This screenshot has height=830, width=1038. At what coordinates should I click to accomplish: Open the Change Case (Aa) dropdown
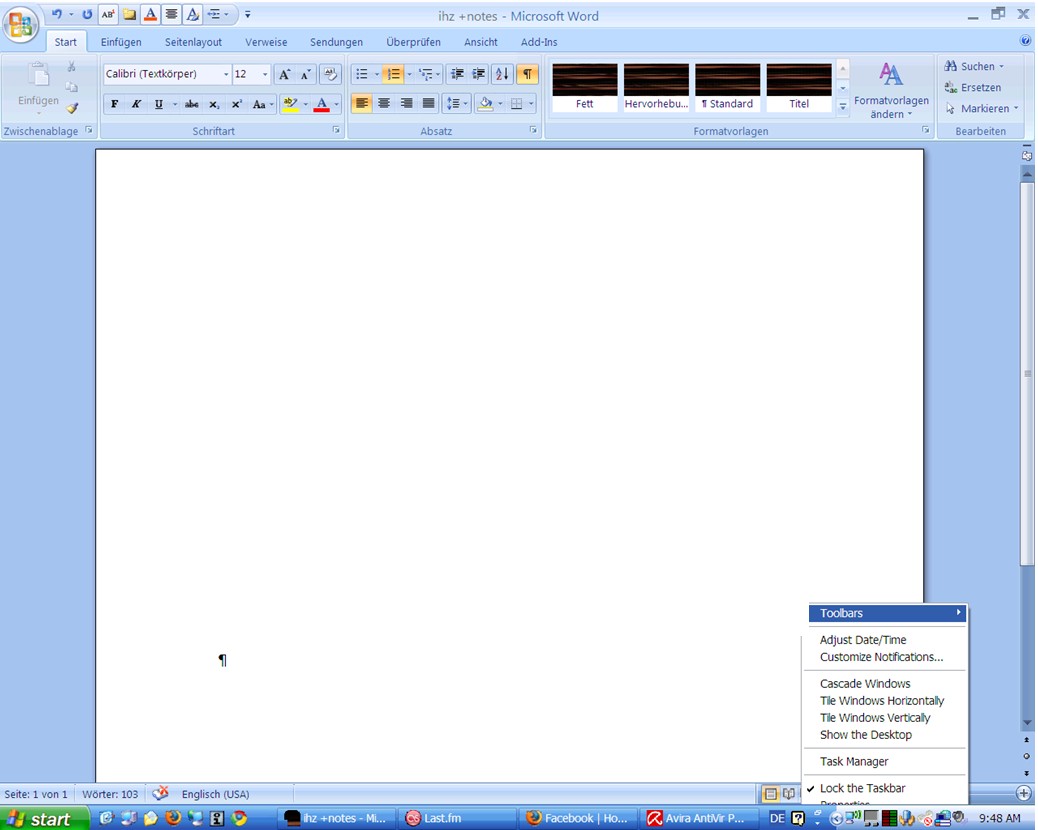pos(262,104)
